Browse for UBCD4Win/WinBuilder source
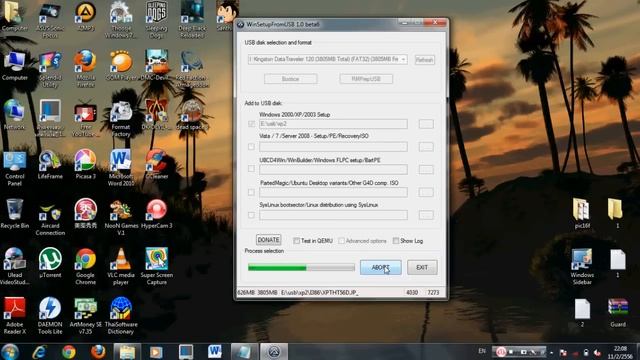640x360 pixels. tap(426, 169)
